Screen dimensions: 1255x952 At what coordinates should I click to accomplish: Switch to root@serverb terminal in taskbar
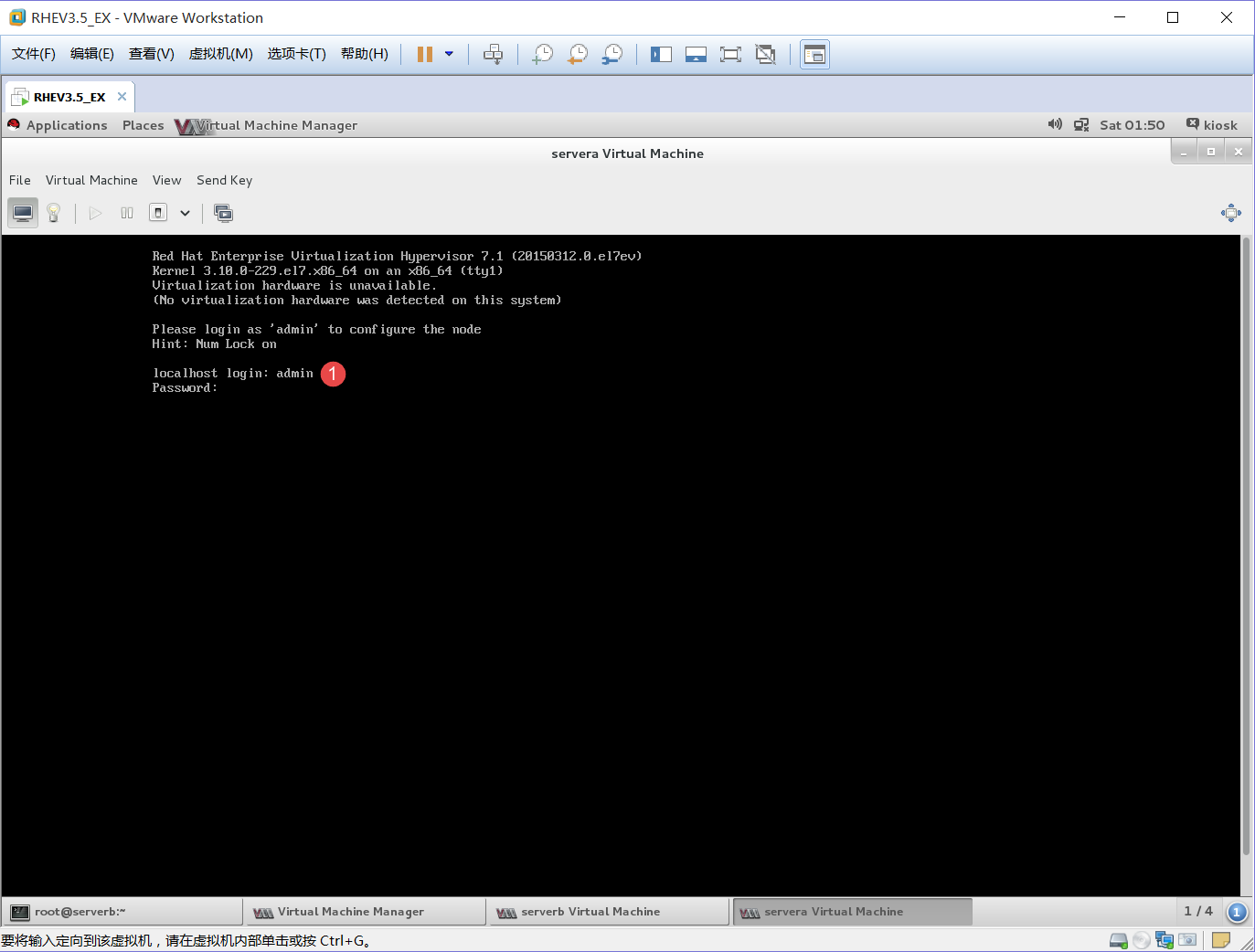click(x=123, y=912)
